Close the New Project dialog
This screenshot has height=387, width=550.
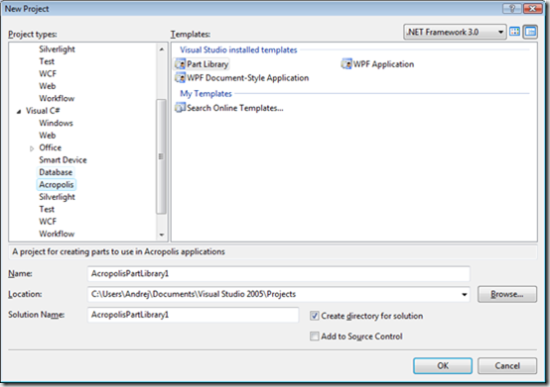pyautogui.click(x=532, y=8)
